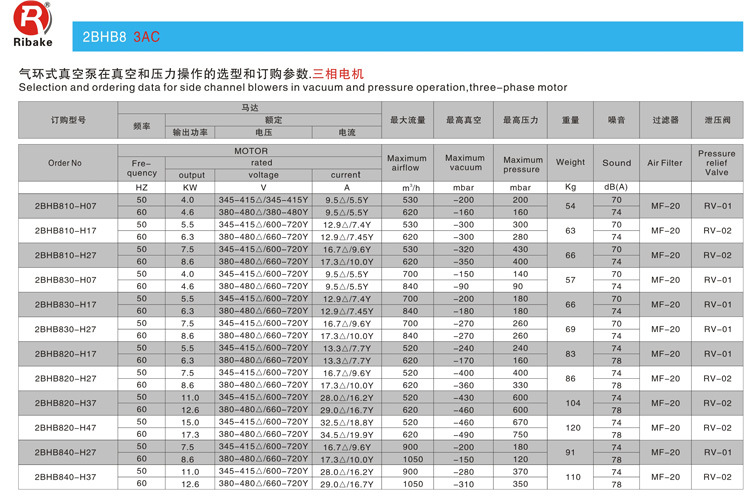Image resolution: width=750 pixels, height=500 pixels.
Task: Select model 2BHB840-H37 row label
Action: coord(65,477)
